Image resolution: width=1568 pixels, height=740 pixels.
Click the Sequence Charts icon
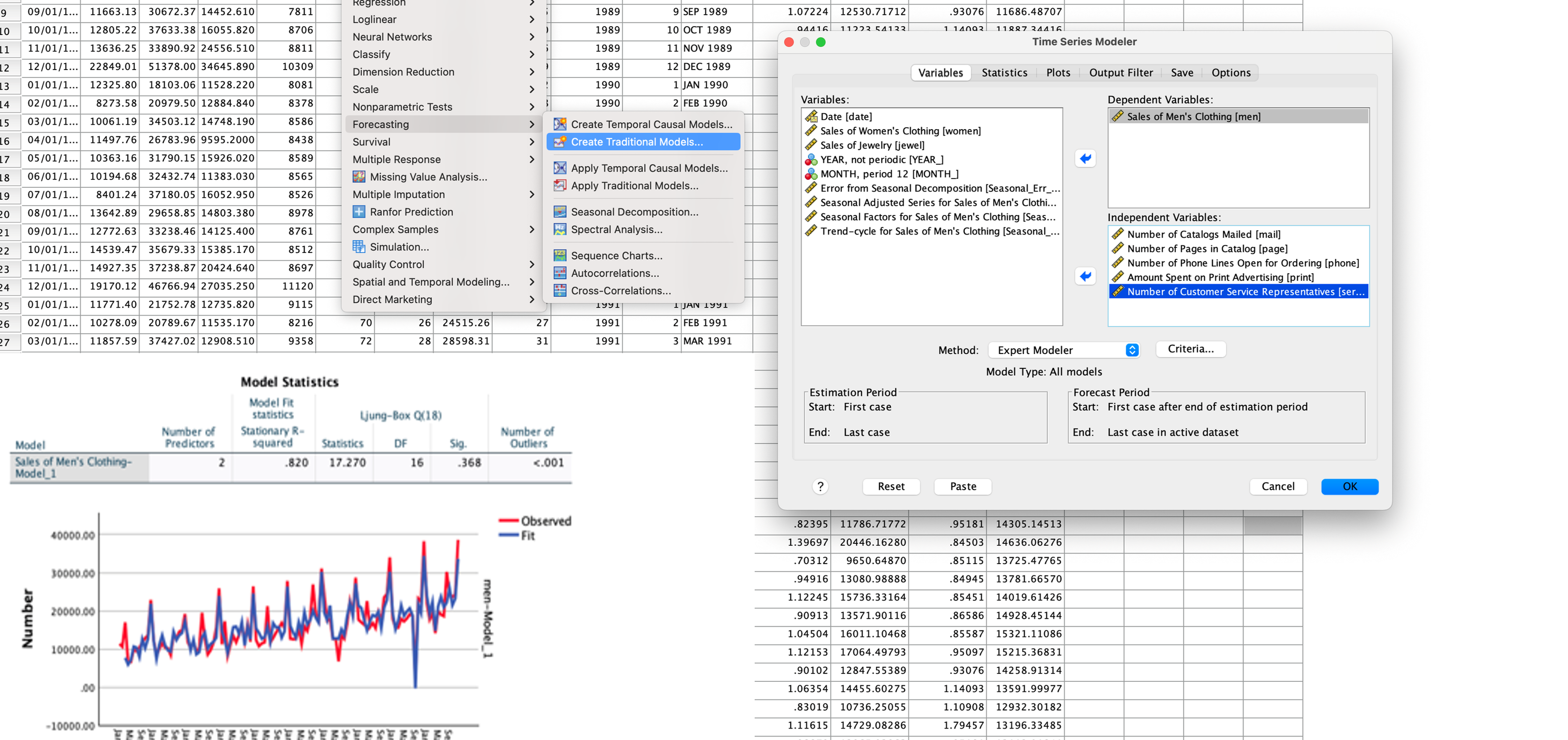[559, 255]
